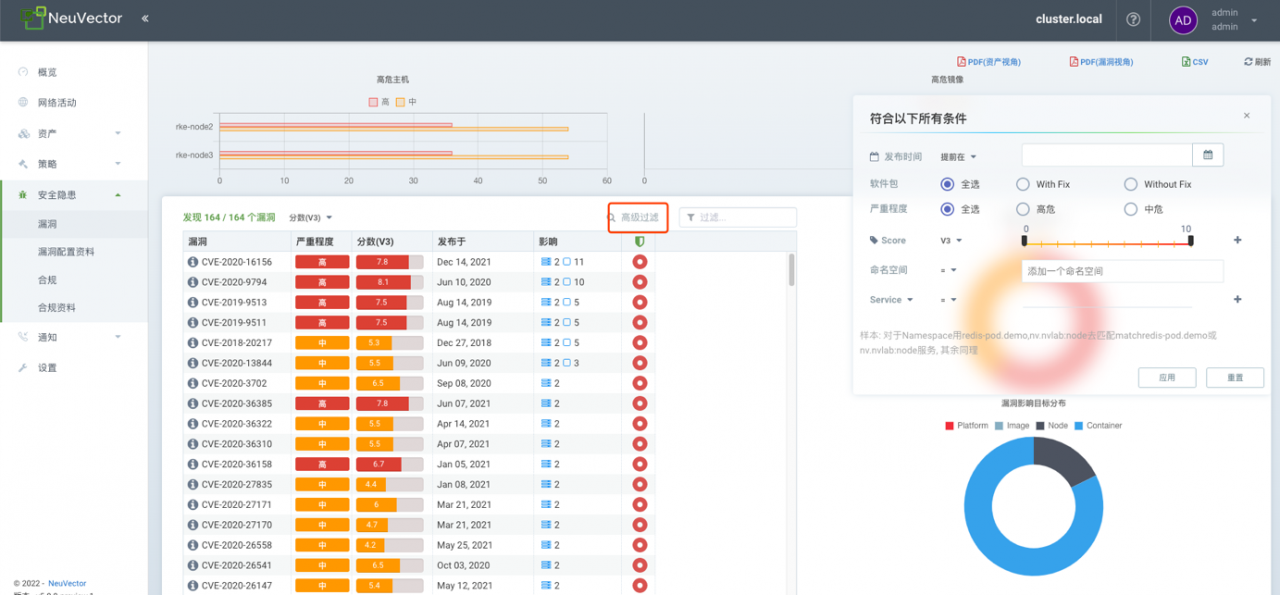Image resolution: width=1280 pixels, height=595 pixels.
Task: Open the help question mark icon
Action: coord(1133,20)
